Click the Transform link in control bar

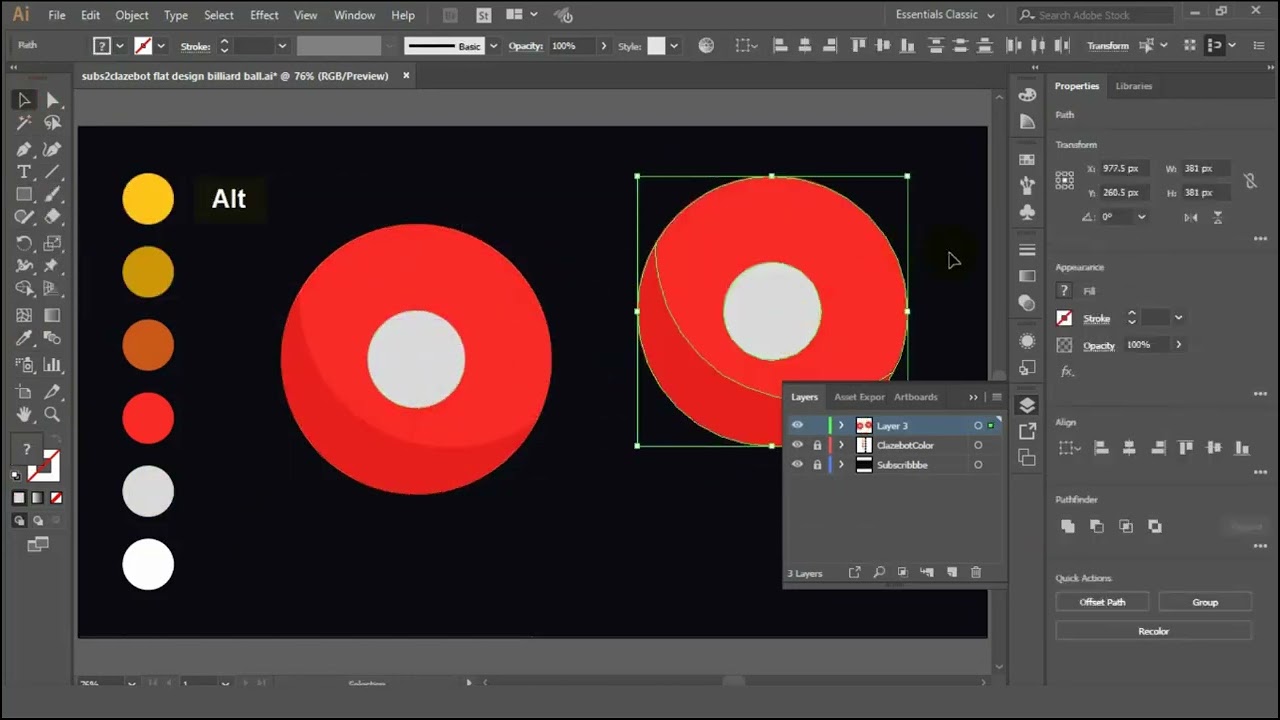tap(1108, 46)
